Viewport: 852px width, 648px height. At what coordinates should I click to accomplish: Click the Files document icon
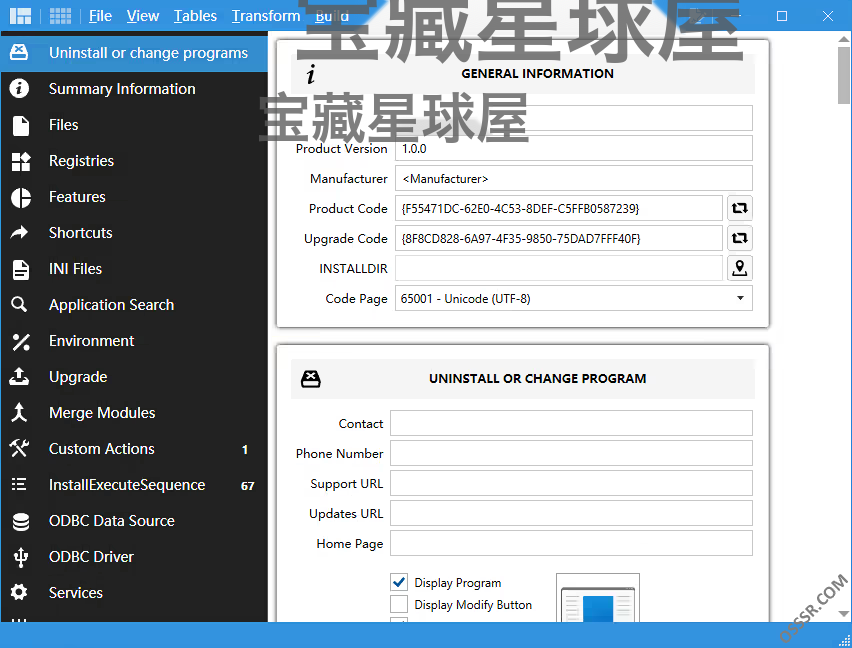21,125
